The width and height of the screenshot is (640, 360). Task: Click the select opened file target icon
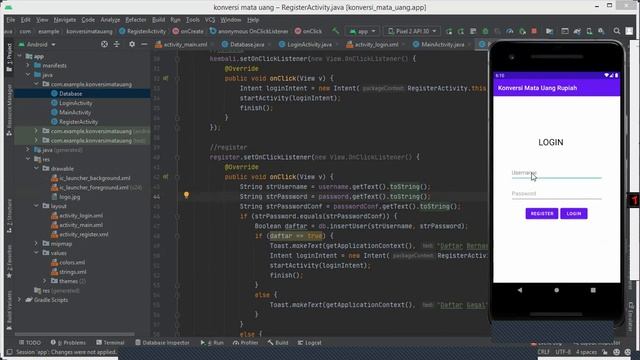[x=104, y=44]
